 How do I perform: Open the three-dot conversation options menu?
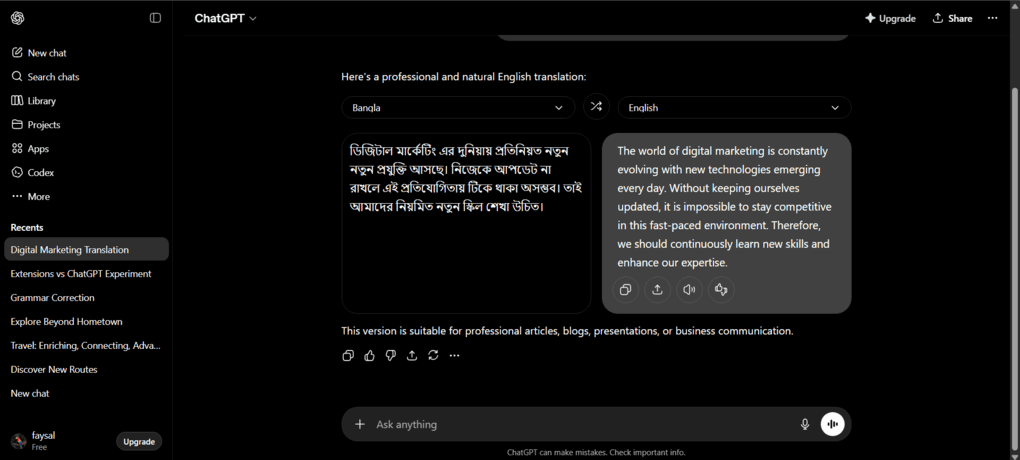tap(992, 18)
